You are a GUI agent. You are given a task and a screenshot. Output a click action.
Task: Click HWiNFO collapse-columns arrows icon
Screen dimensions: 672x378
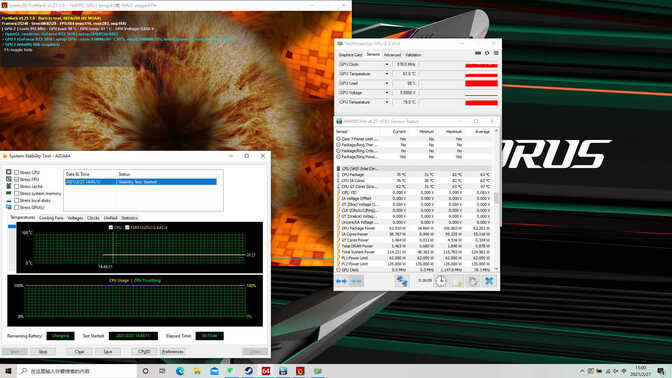click(356, 281)
